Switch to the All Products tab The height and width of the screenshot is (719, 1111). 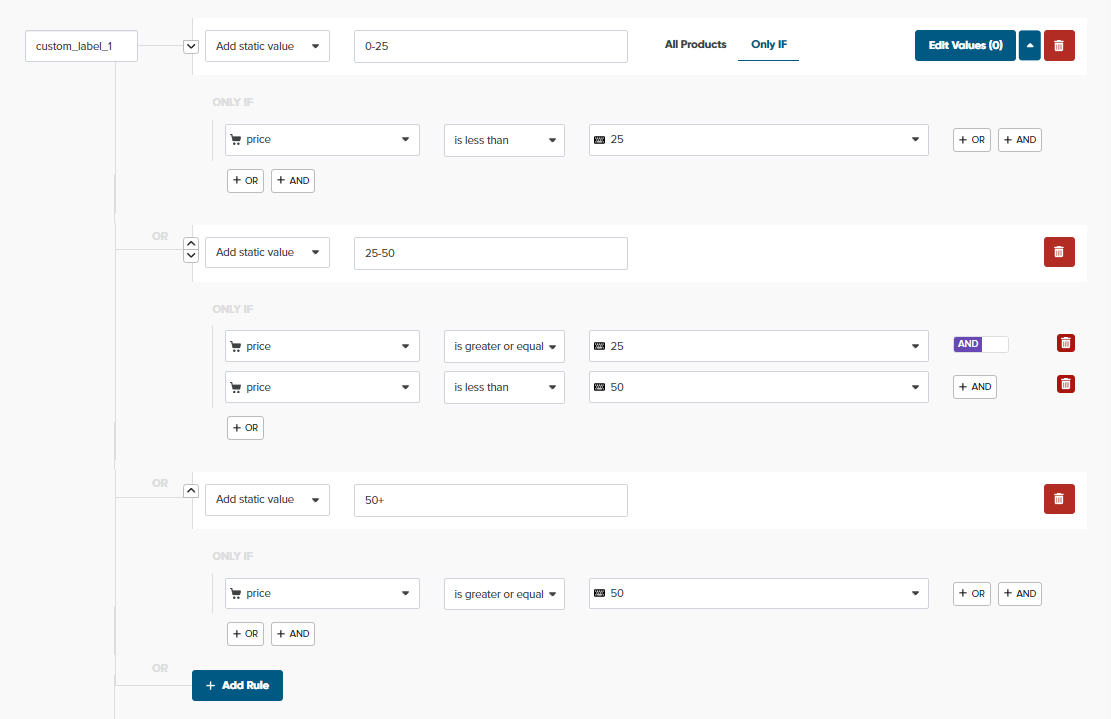(695, 44)
